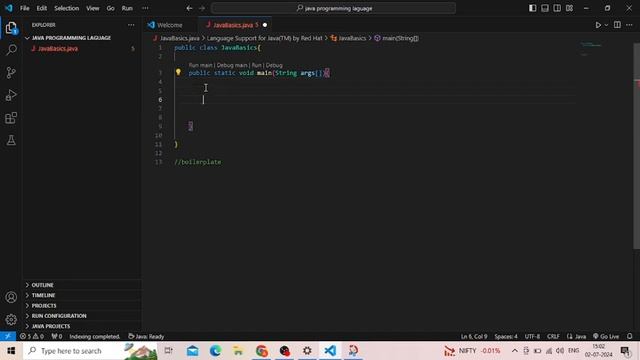Click the lightbulb code action icon
640x360 pixels.
178,72
